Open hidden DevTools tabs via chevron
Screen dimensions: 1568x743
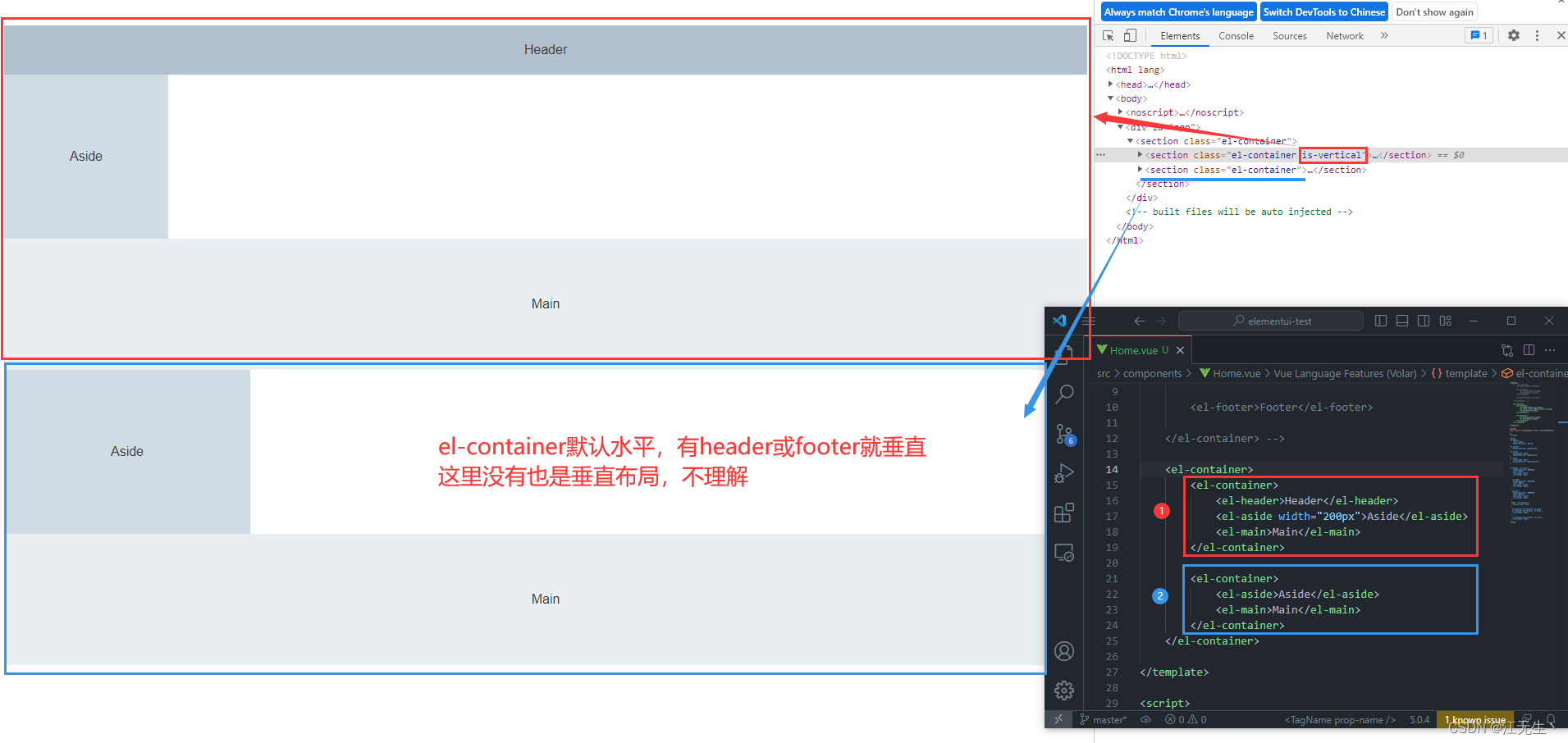coord(1385,35)
